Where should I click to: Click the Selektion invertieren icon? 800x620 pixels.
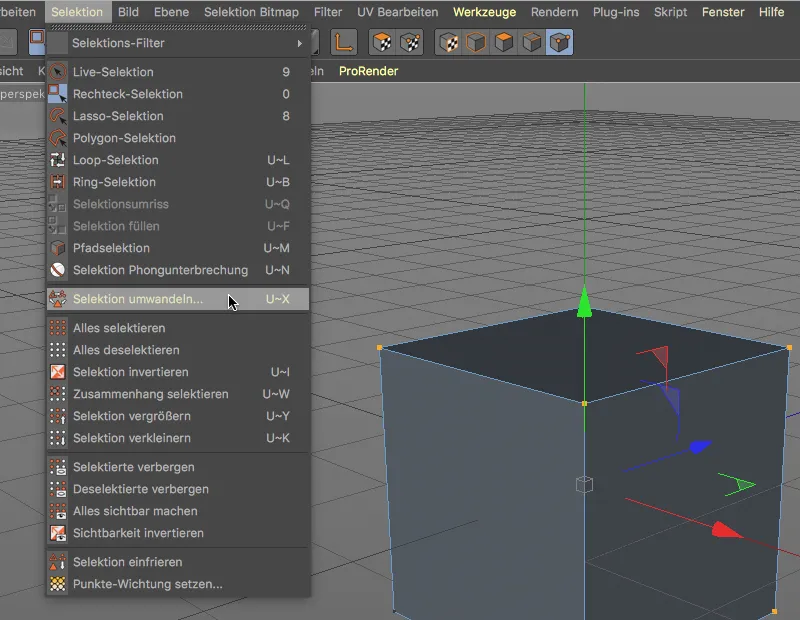click(x=58, y=372)
